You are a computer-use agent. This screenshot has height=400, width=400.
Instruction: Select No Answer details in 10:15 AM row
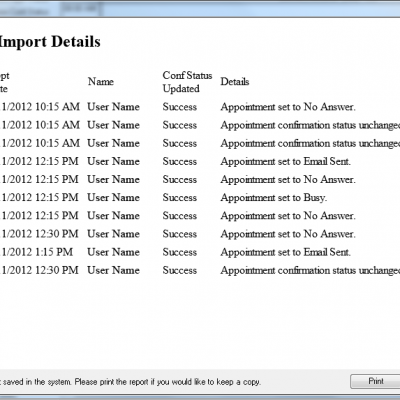tap(288, 107)
